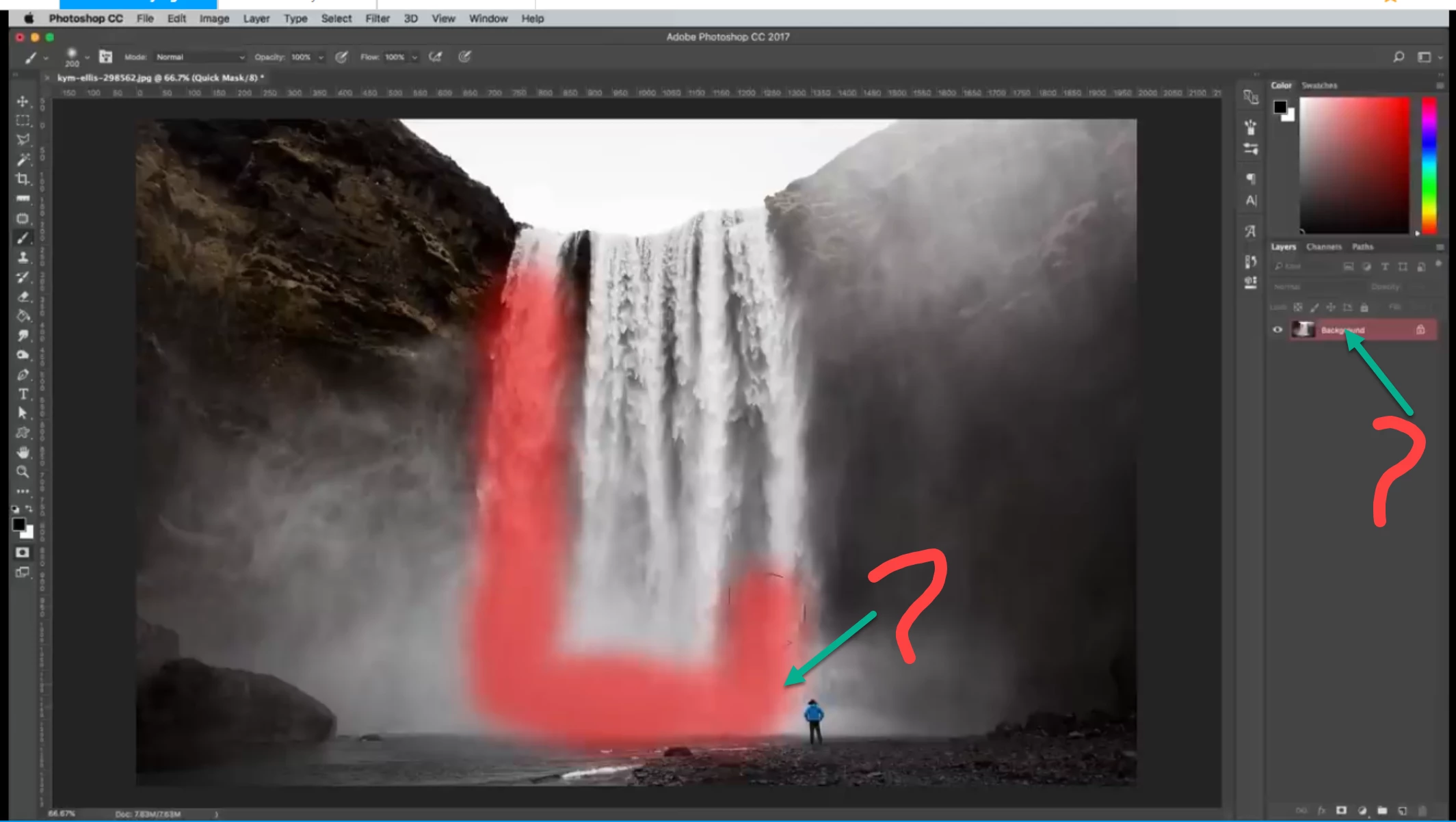Select the Zoom tool
Screen dimensions: 1456x822
[23, 472]
